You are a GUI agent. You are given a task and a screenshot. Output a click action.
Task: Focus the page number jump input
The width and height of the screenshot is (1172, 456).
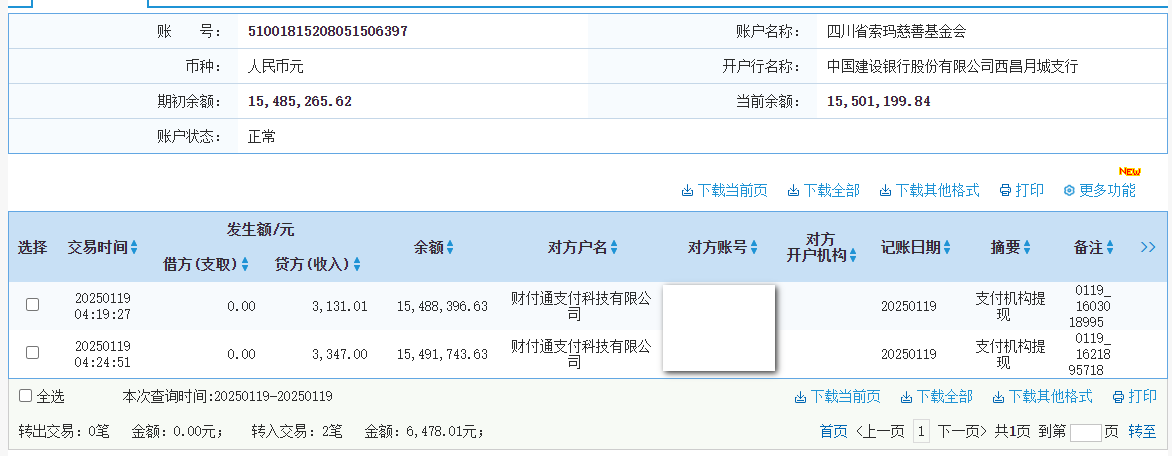[x=1086, y=432]
